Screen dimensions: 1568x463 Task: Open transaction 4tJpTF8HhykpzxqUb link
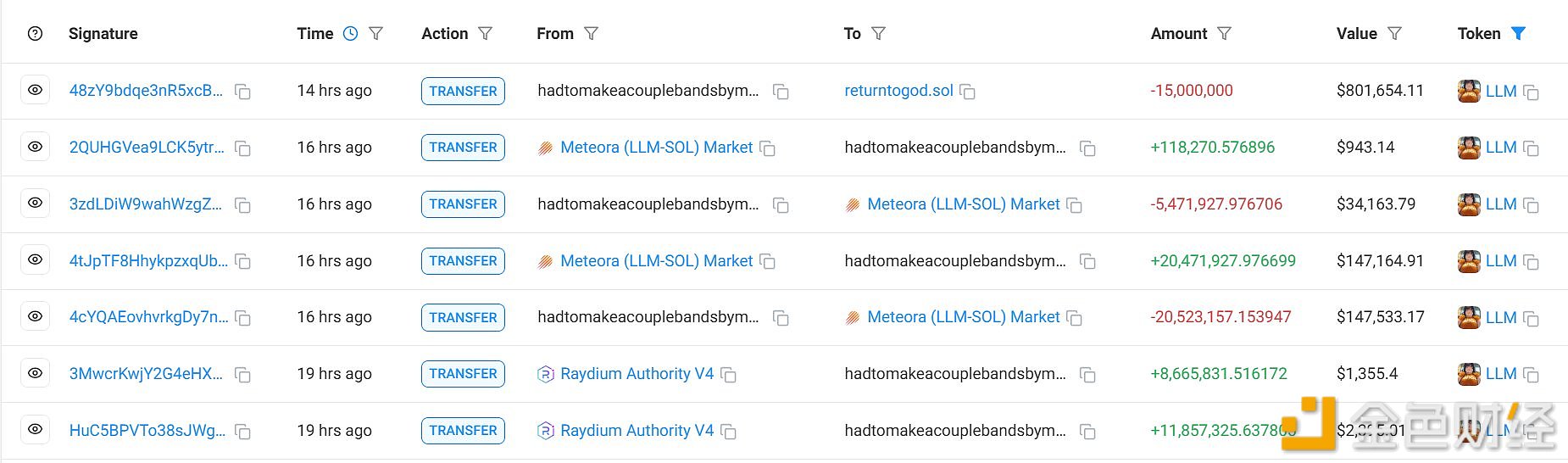pos(148,260)
